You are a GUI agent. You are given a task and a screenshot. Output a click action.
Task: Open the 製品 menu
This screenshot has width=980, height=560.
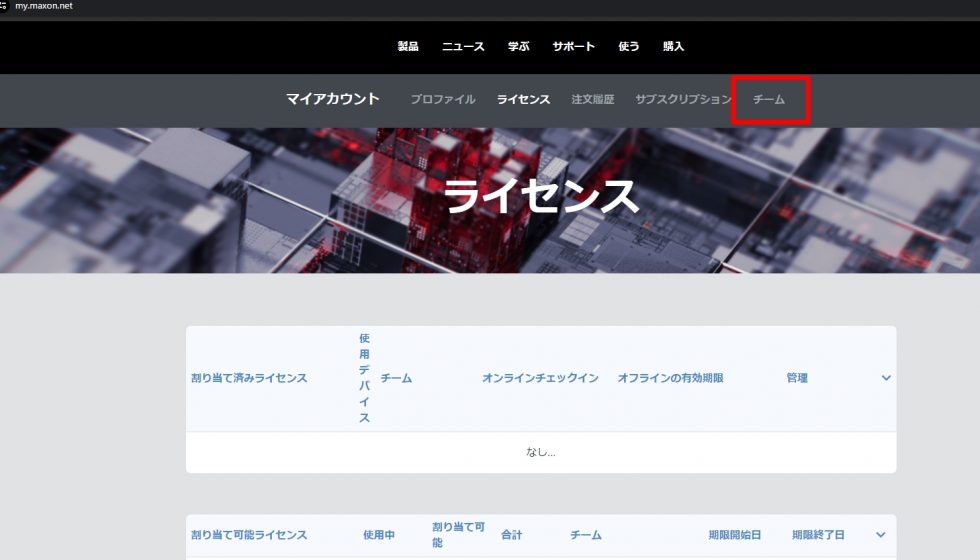408,46
